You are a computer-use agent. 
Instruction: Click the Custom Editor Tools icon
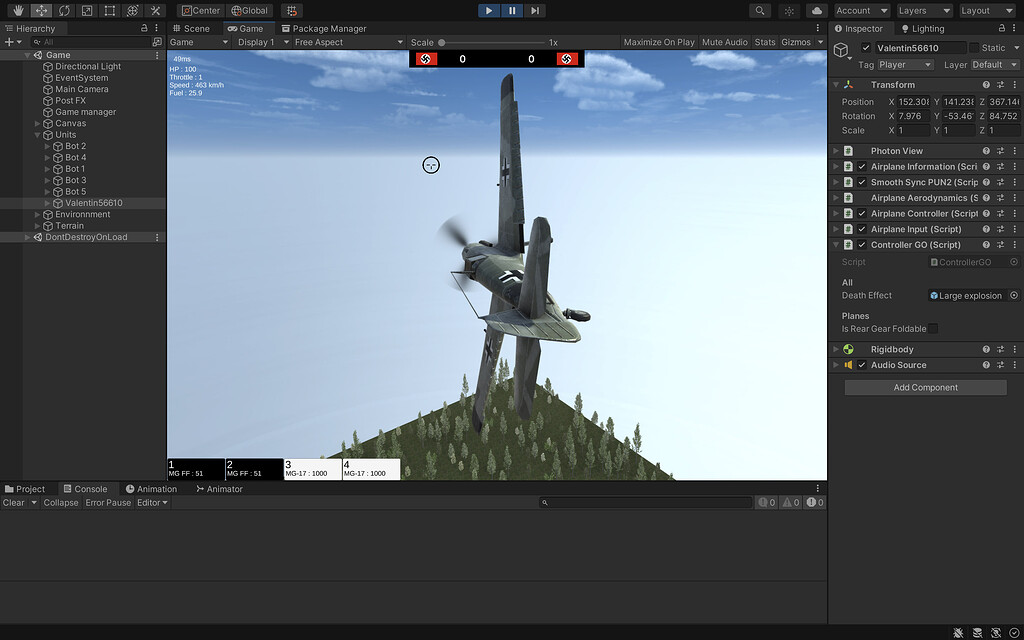155,10
